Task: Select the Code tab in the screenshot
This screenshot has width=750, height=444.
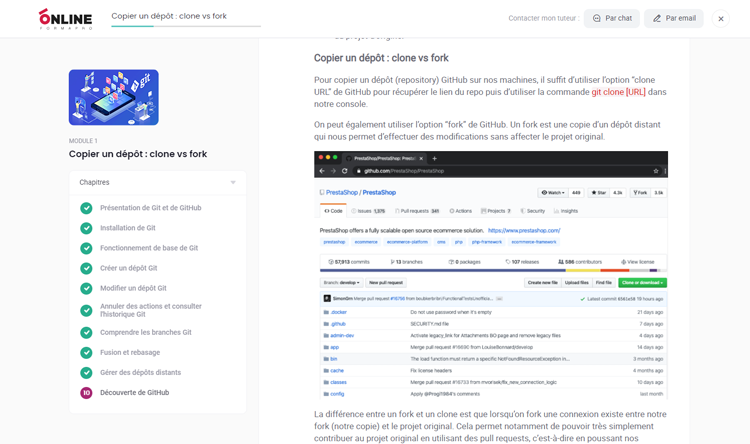Action: pos(333,211)
